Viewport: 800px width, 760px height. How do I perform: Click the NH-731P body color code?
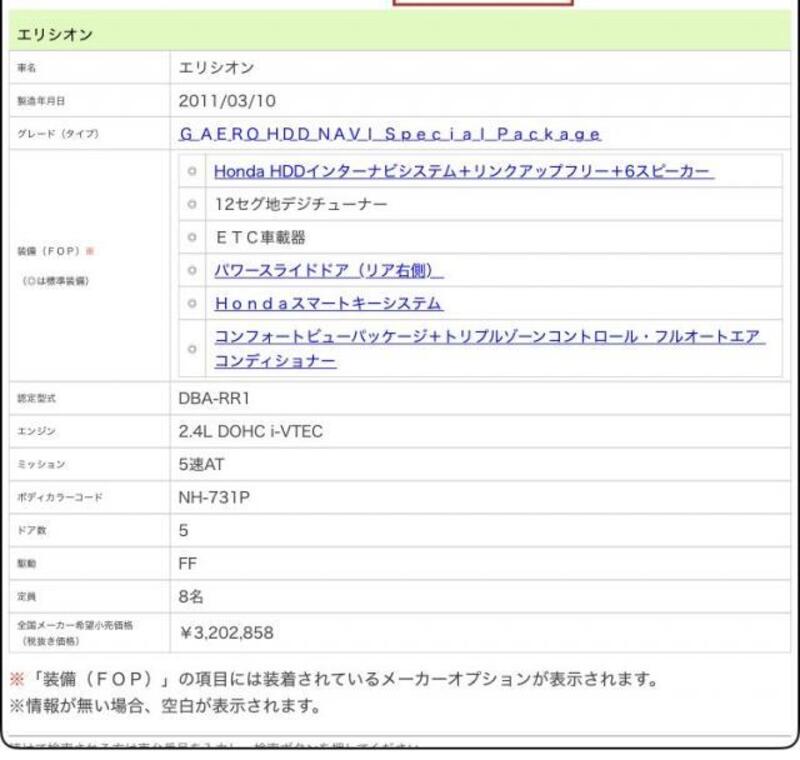point(216,497)
